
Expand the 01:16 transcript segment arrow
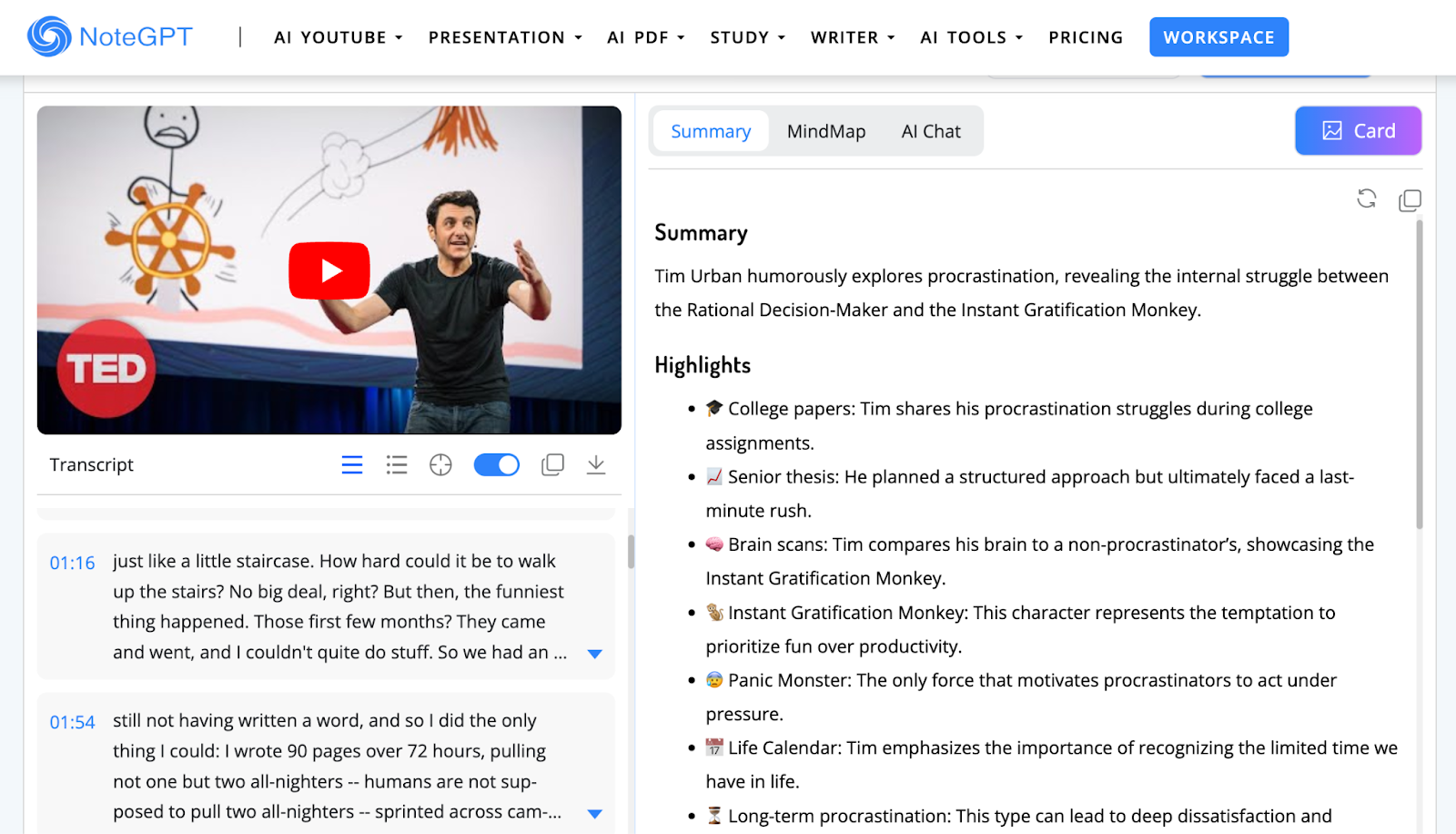(595, 654)
